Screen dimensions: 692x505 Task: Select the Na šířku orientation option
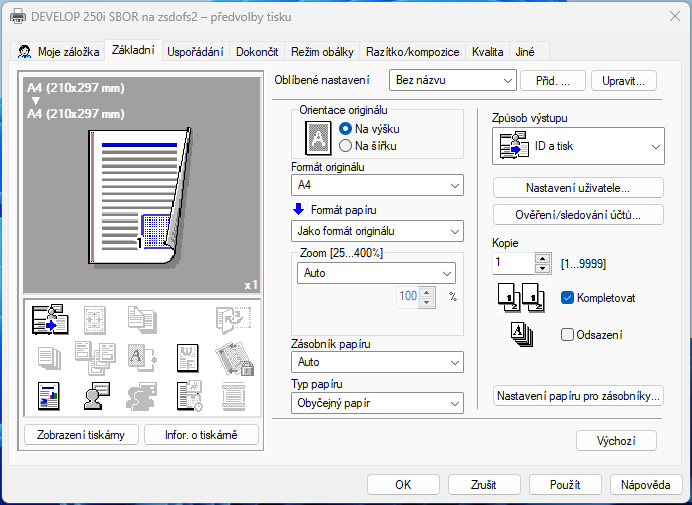point(346,146)
